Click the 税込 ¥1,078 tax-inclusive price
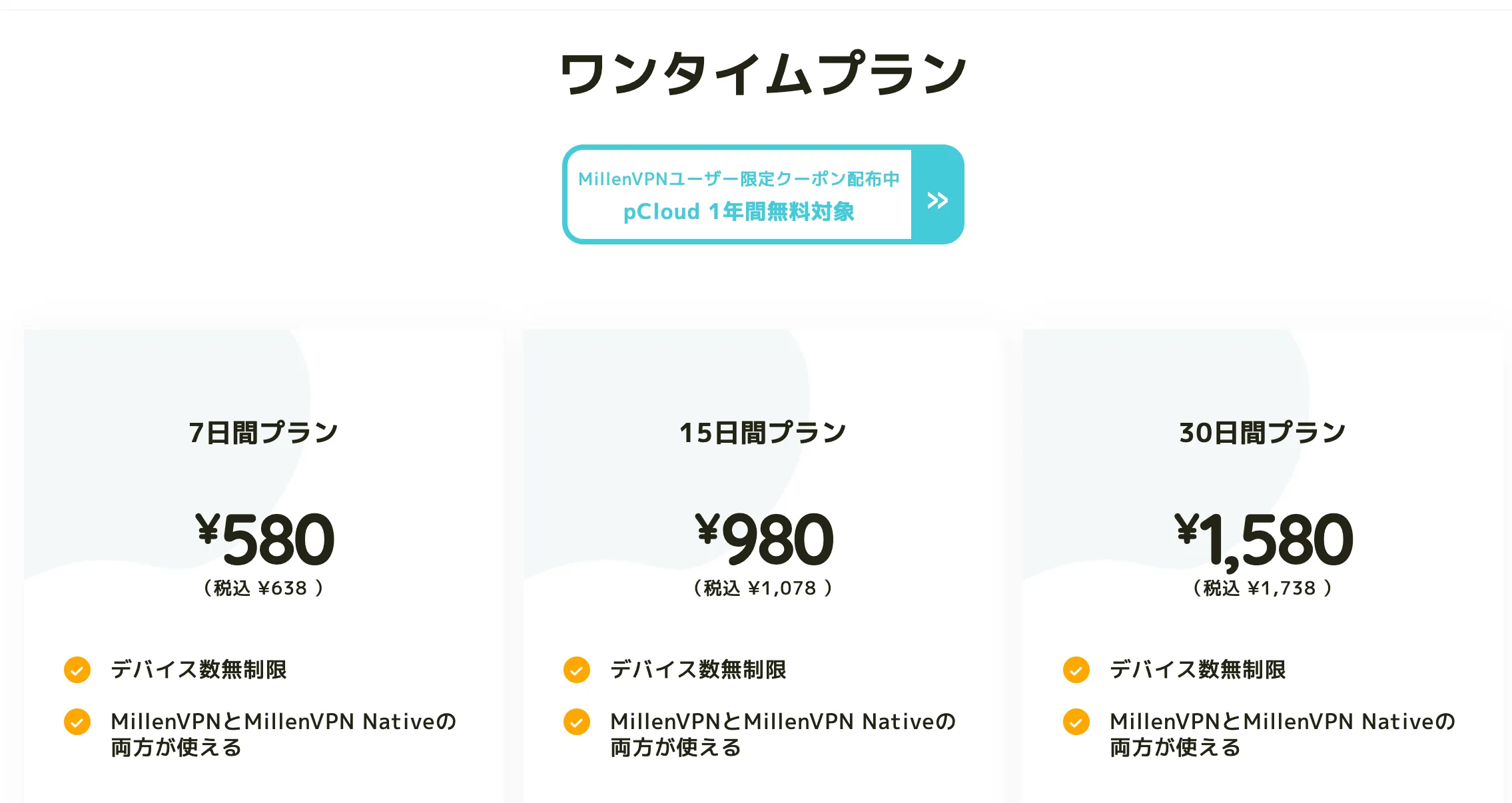 [762, 587]
